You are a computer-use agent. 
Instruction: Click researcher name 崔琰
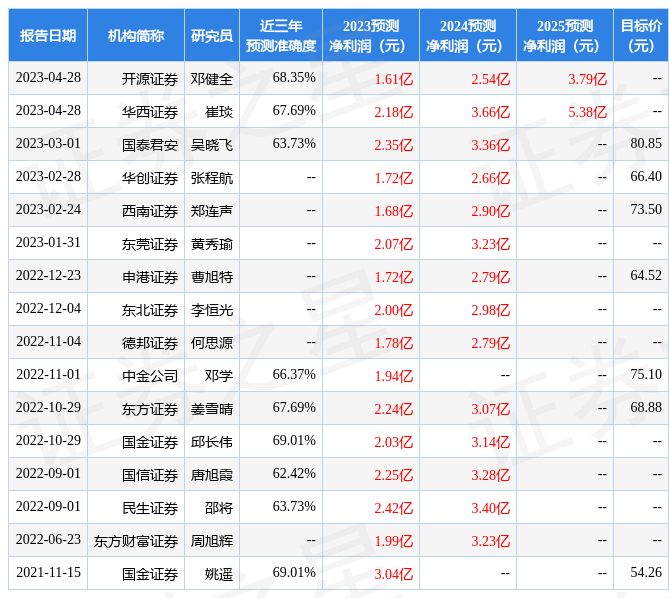(x=219, y=112)
